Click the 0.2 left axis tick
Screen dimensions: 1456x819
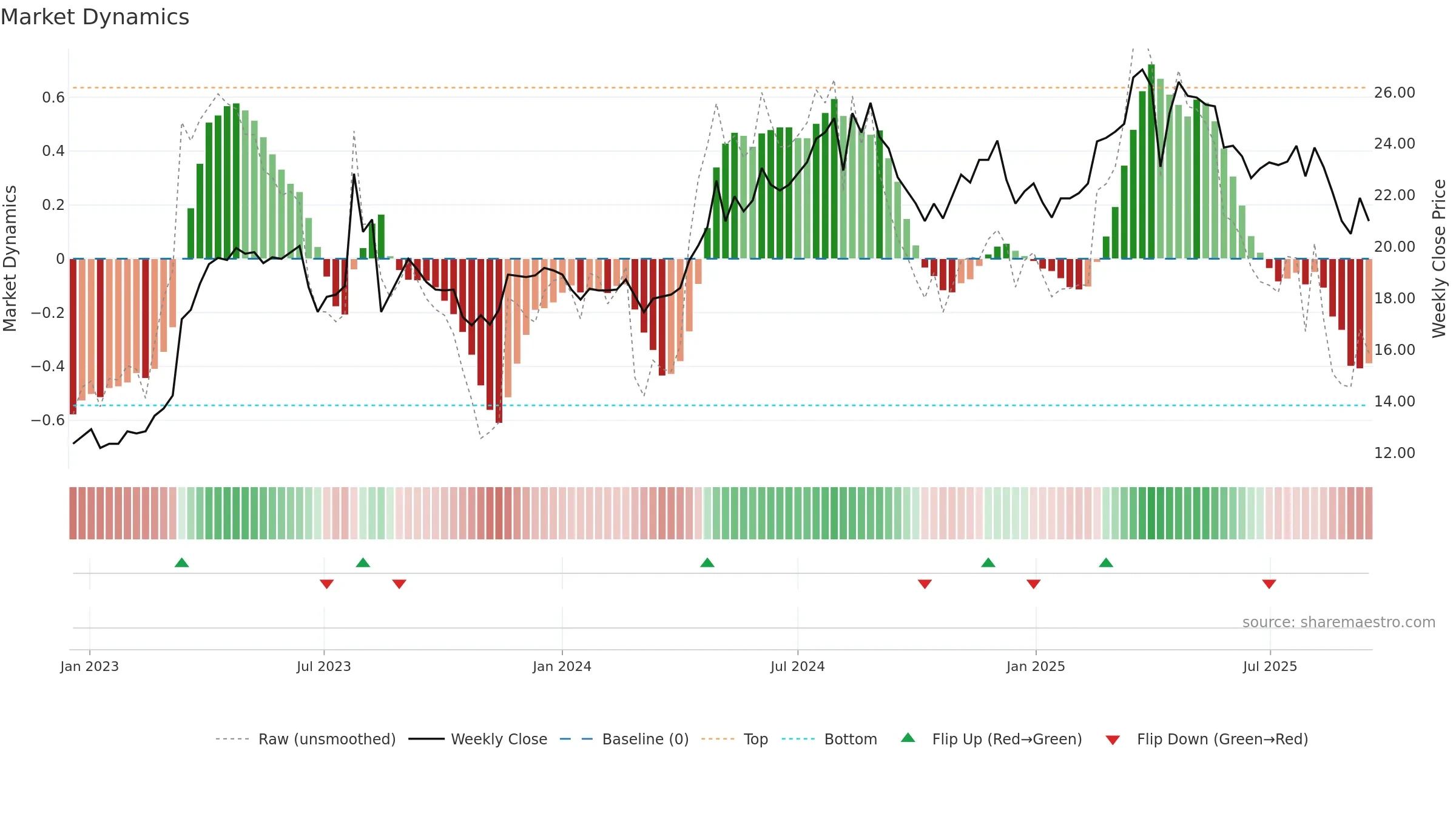(x=53, y=204)
